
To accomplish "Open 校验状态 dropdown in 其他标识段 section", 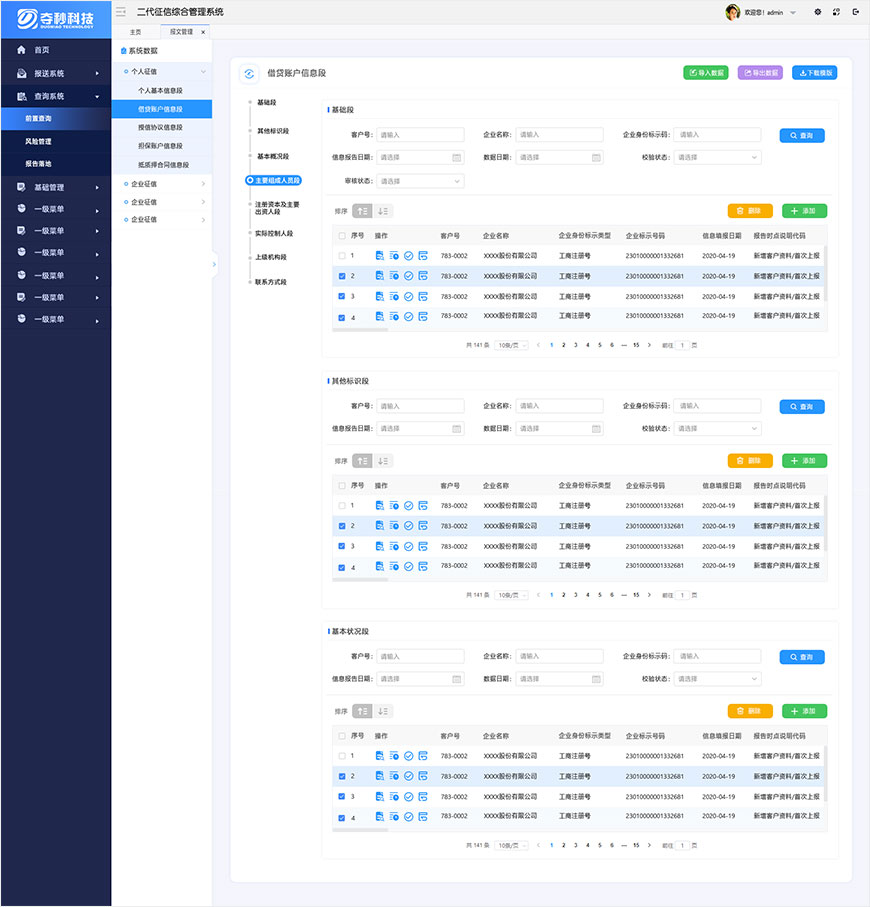I will point(717,428).
